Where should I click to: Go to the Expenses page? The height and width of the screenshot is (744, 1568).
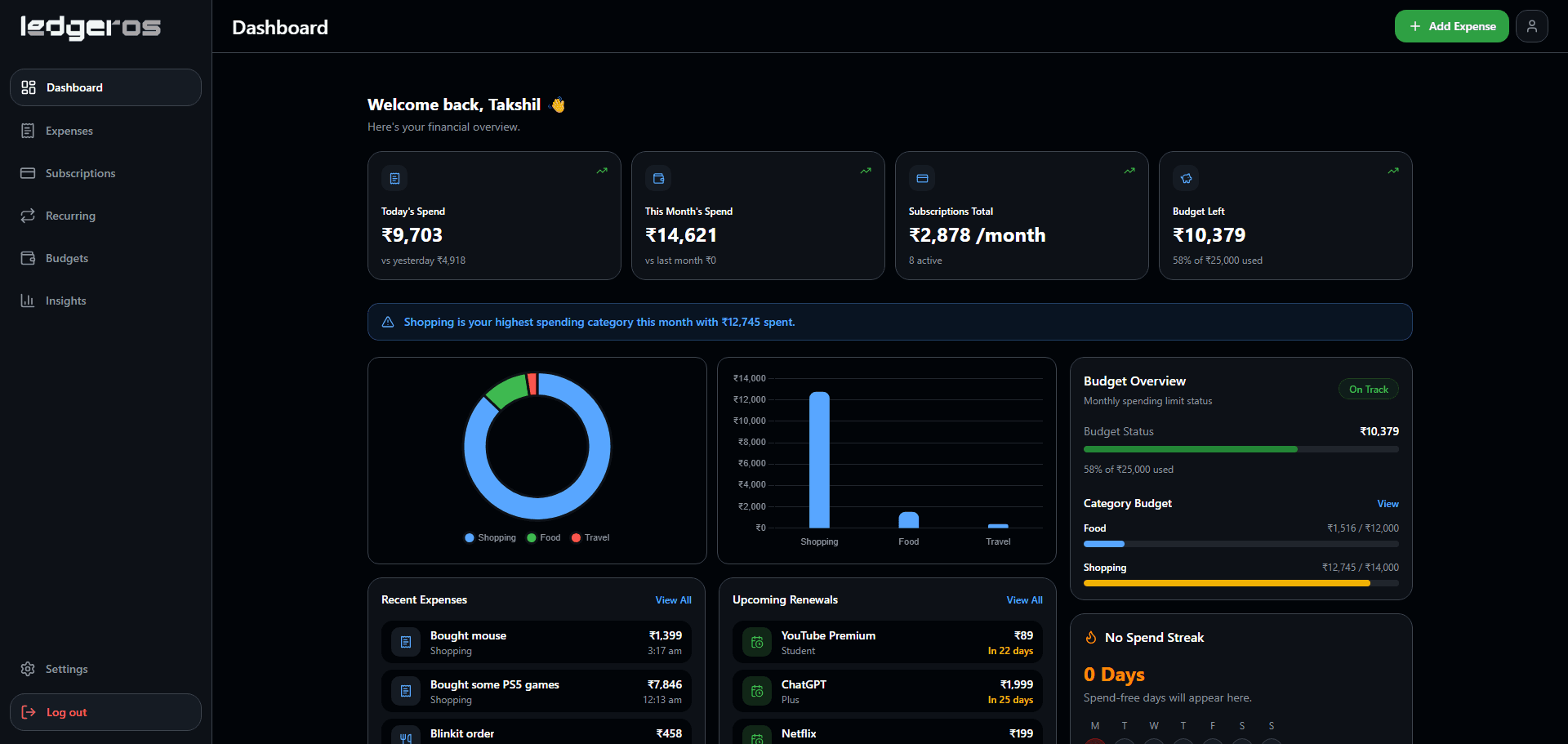[105, 131]
